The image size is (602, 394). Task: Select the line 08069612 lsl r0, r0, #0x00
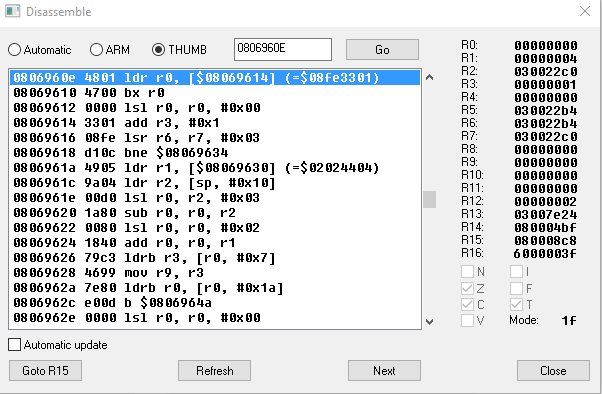click(215, 108)
